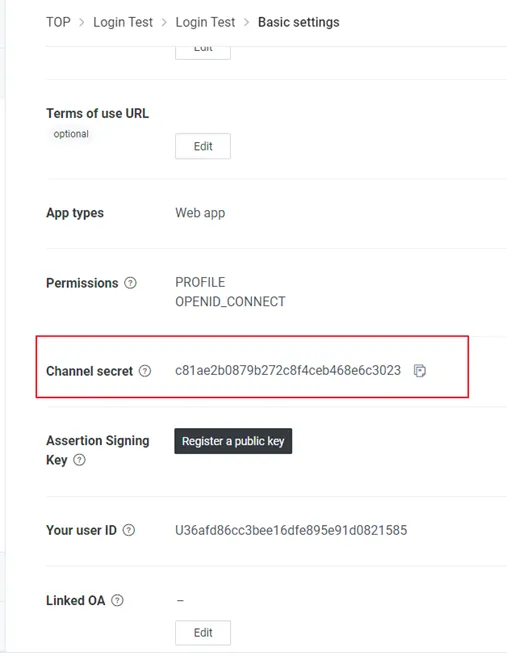Screen dimensions: 507x656
Task: Click the chevron between the Login Test breadcrumbs
Action: pyautogui.click(x=164, y=22)
